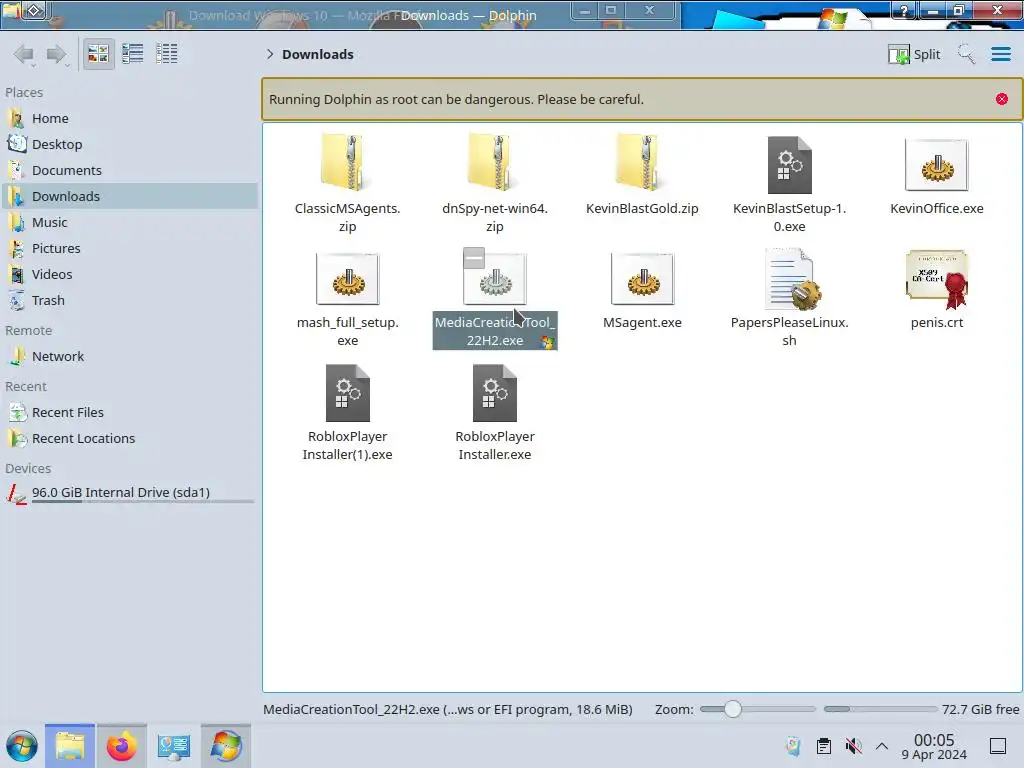Open the Dolphin window menu icon in titlebar
The image size is (1024, 768).
(12, 10)
